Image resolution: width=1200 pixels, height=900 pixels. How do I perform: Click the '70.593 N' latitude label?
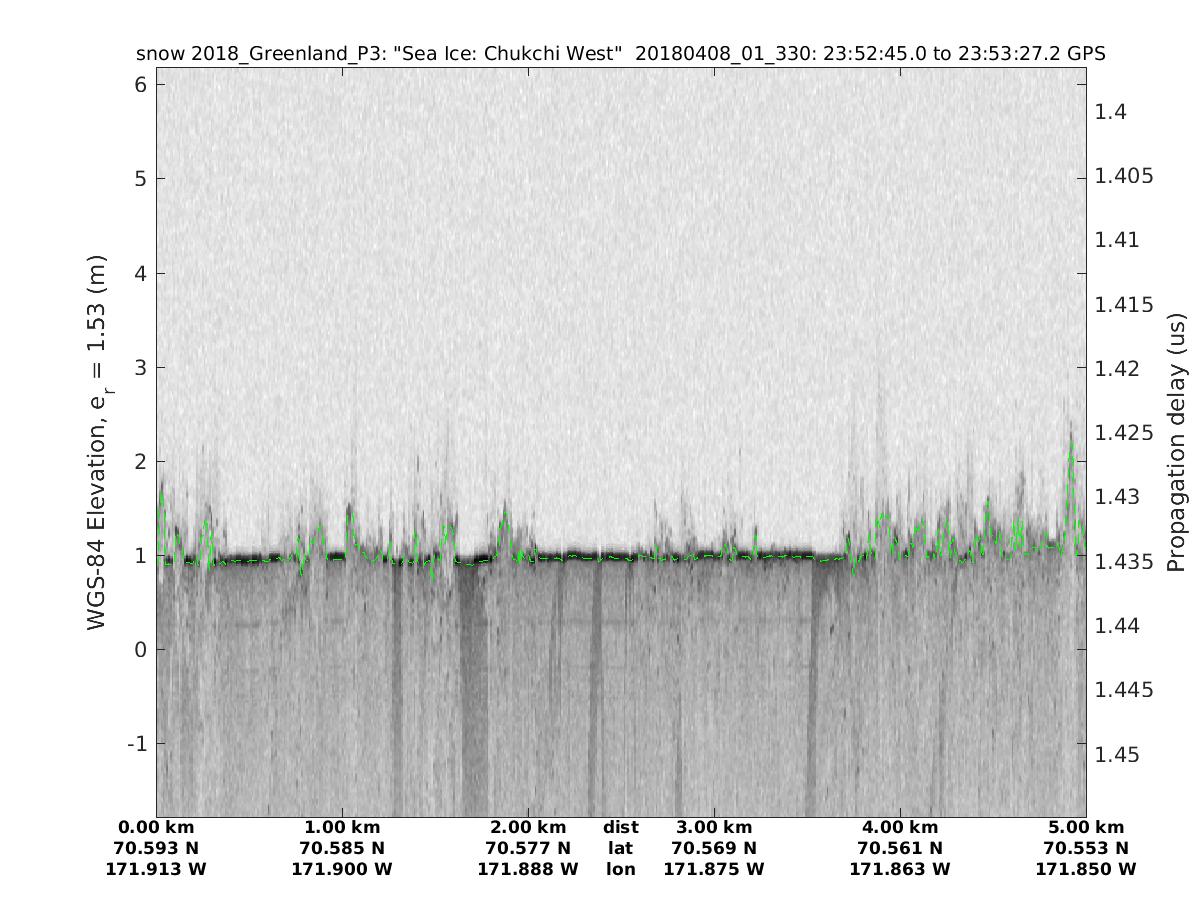pyautogui.click(x=157, y=848)
